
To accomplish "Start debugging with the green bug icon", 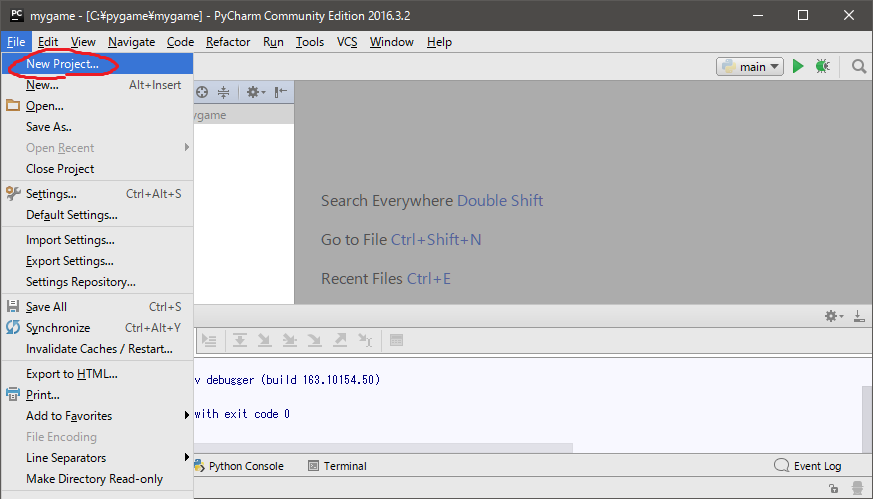I will (823, 66).
